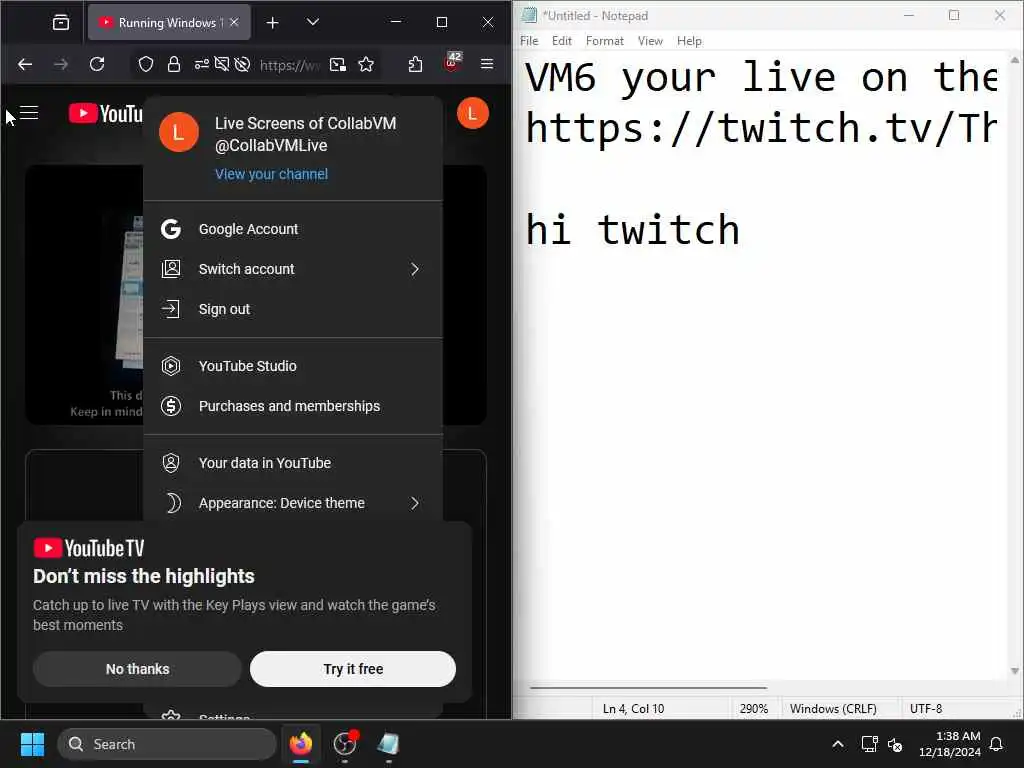The width and height of the screenshot is (1024, 768).
Task: Open Firefox application hamburger menu
Action: [x=487, y=64]
